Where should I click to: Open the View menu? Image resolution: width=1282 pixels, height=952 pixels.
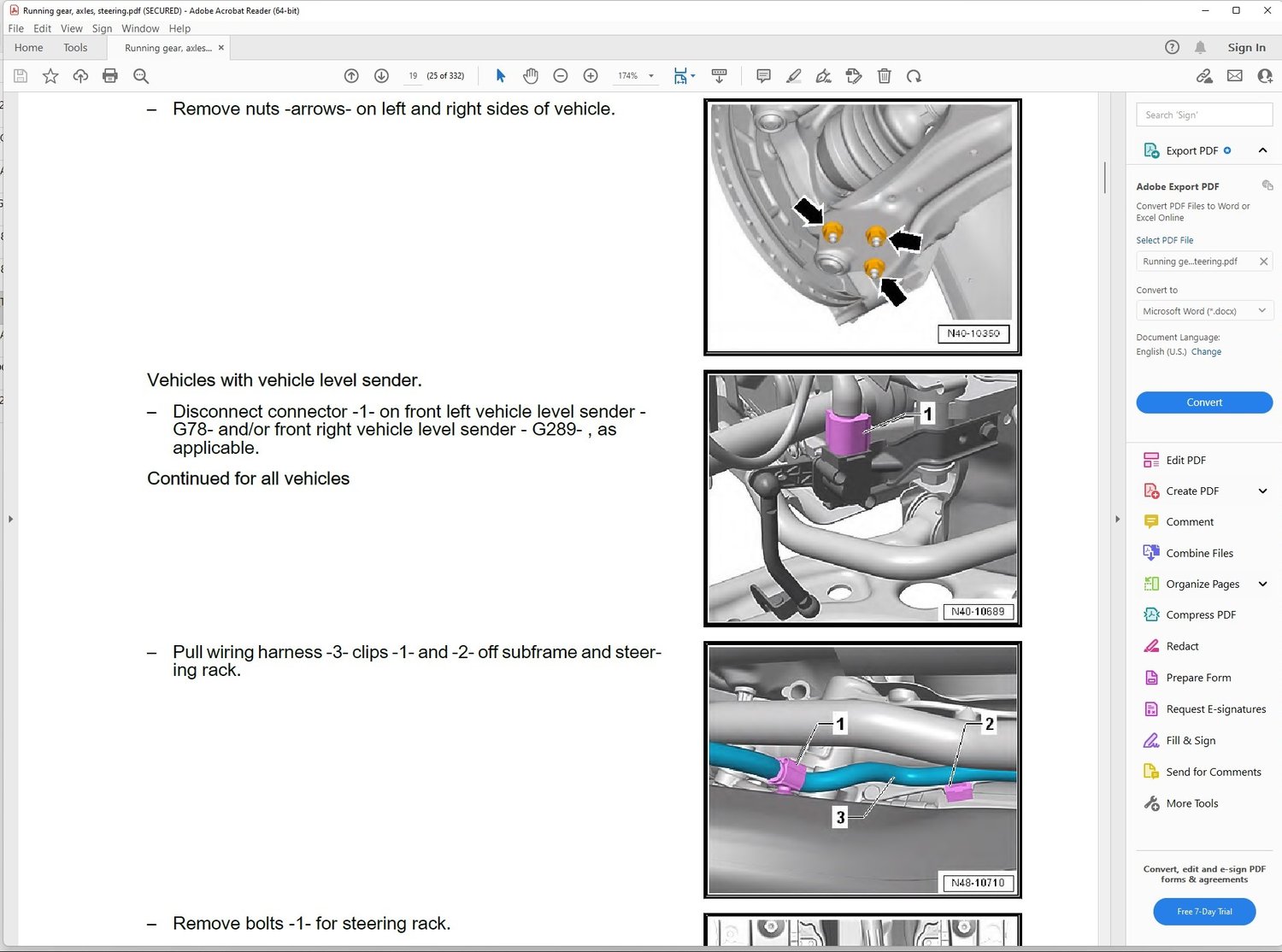[72, 28]
